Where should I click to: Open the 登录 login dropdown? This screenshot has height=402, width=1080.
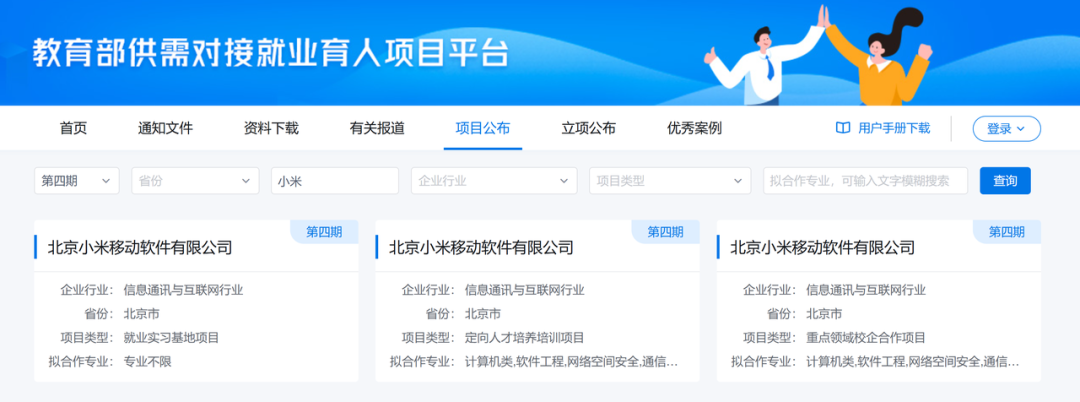point(1006,129)
